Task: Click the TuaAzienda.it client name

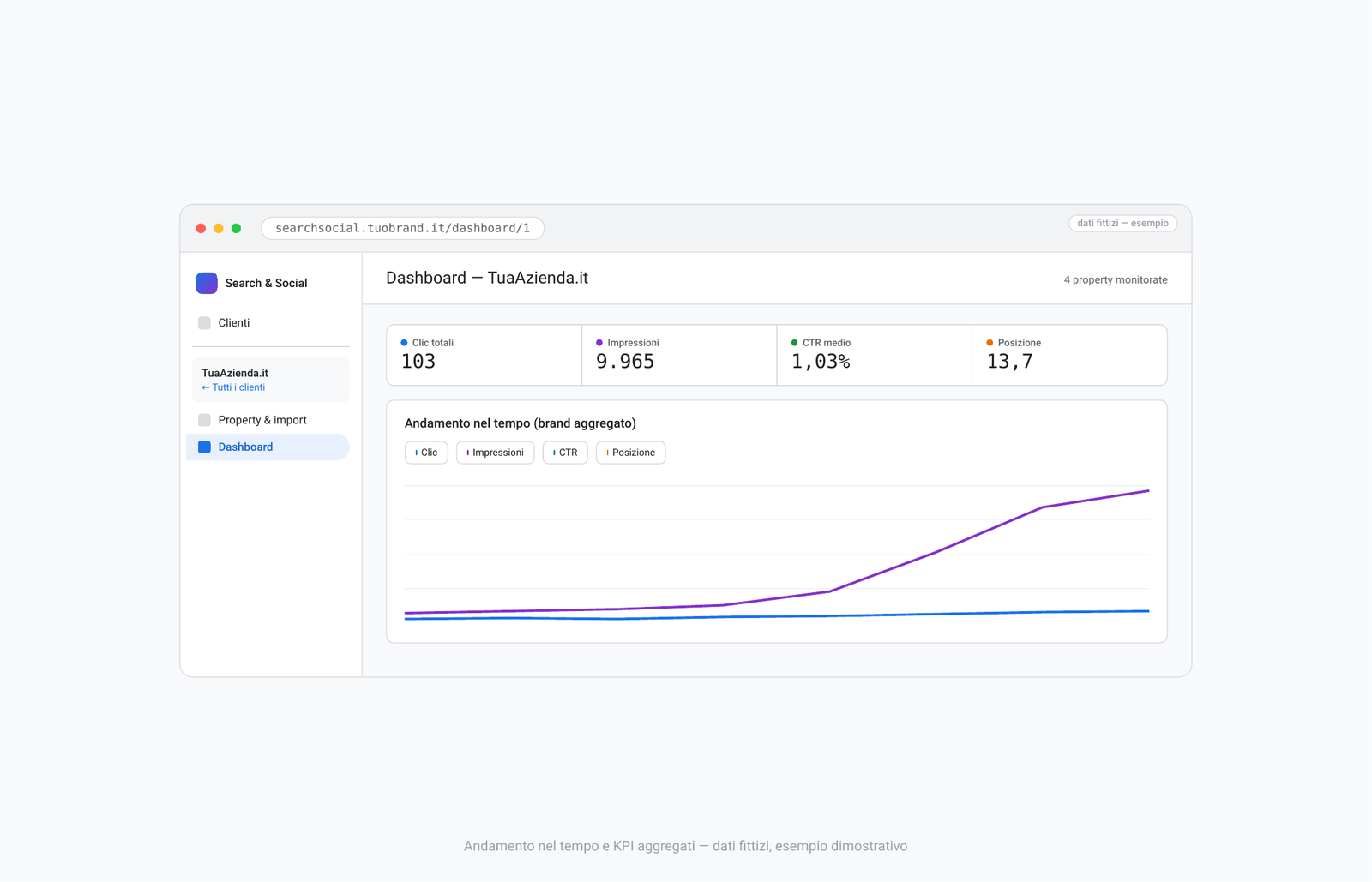Action: pyautogui.click(x=235, y=373)
